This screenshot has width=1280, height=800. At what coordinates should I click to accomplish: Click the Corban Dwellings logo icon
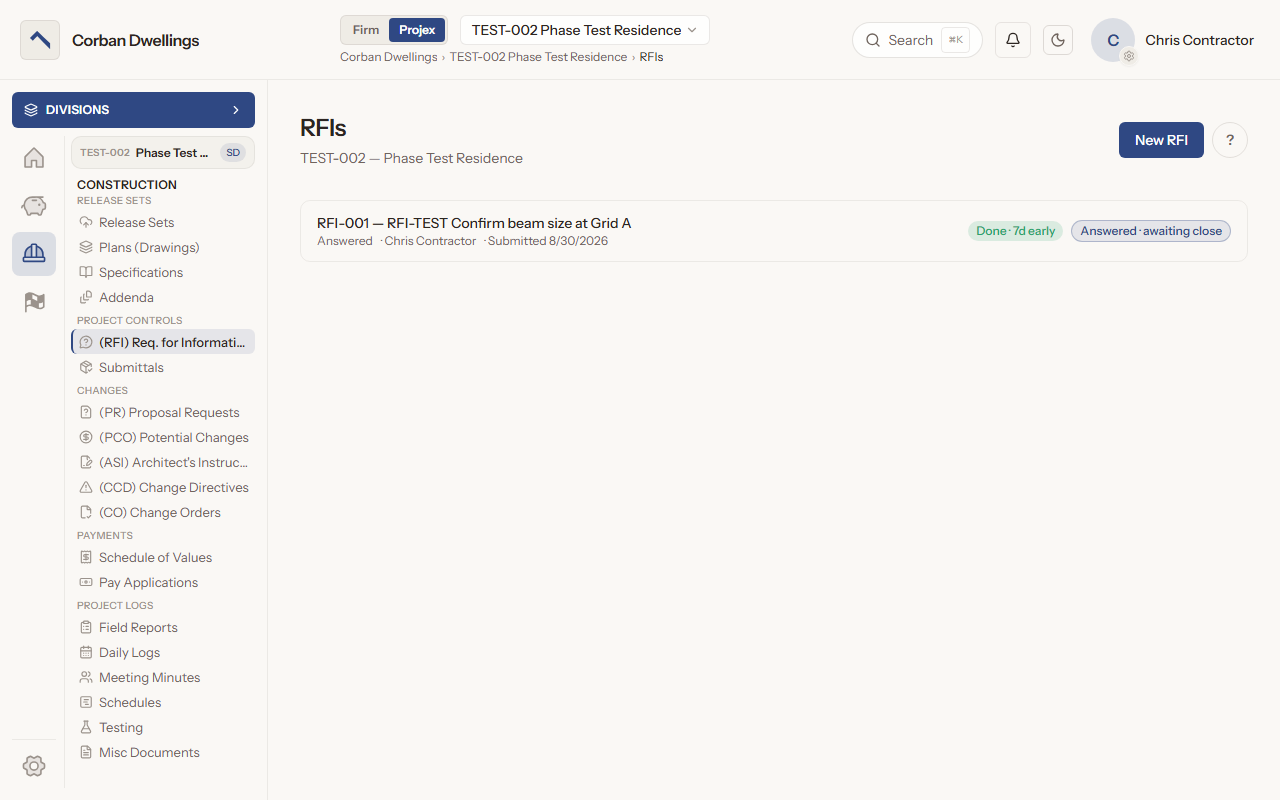[40, 40]
